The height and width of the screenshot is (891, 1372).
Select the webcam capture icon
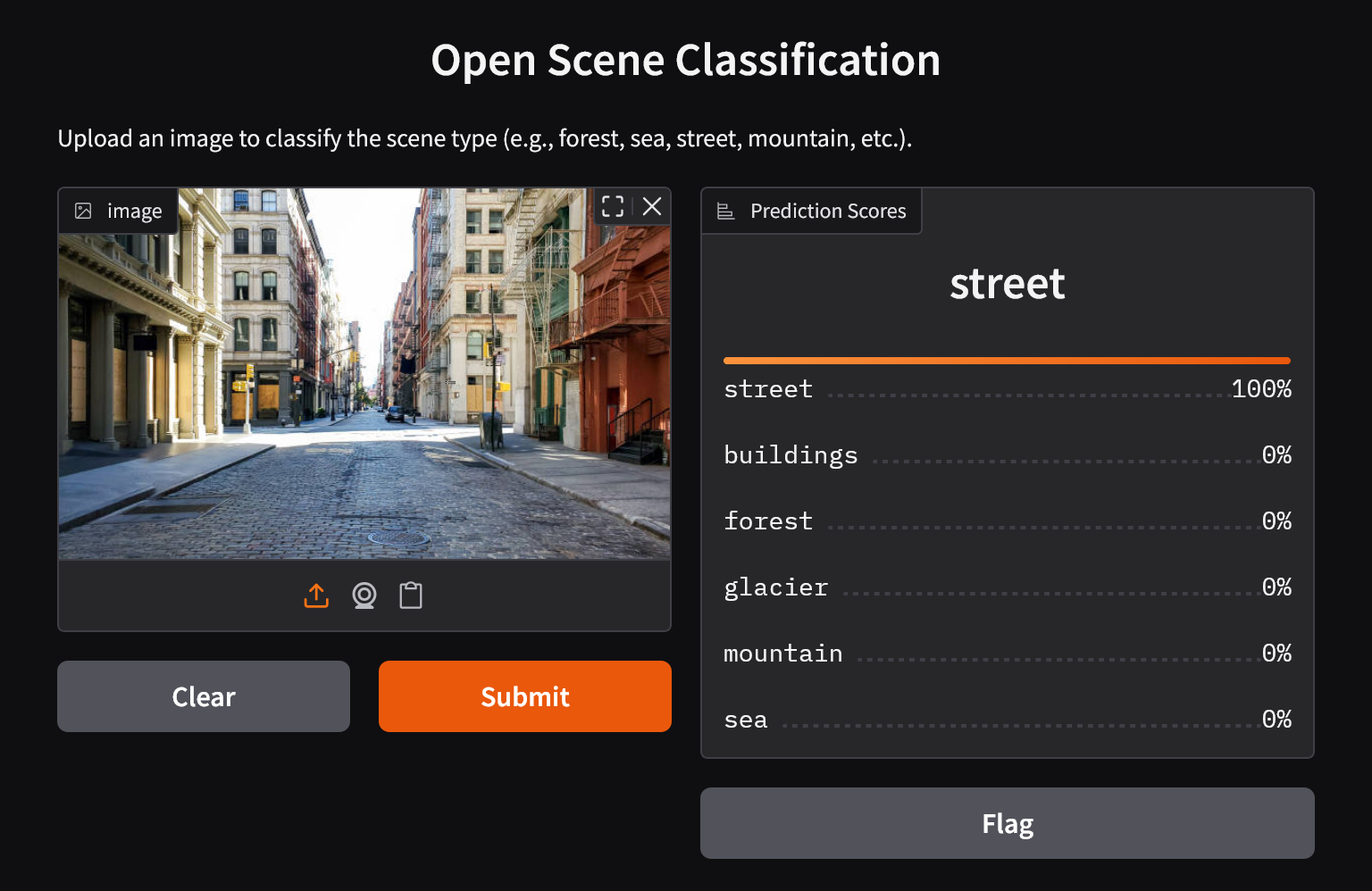[x=364, y=595]
